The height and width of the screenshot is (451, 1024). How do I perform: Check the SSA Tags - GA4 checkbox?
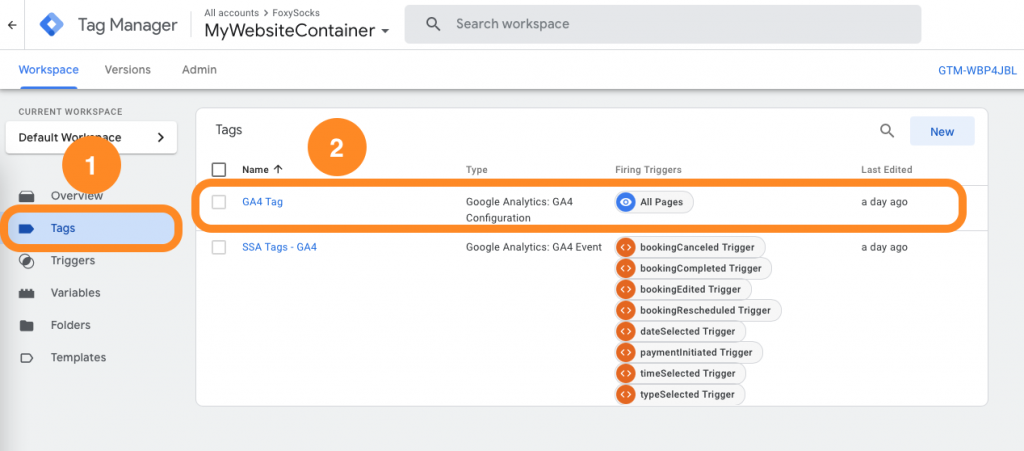[219, 247]
